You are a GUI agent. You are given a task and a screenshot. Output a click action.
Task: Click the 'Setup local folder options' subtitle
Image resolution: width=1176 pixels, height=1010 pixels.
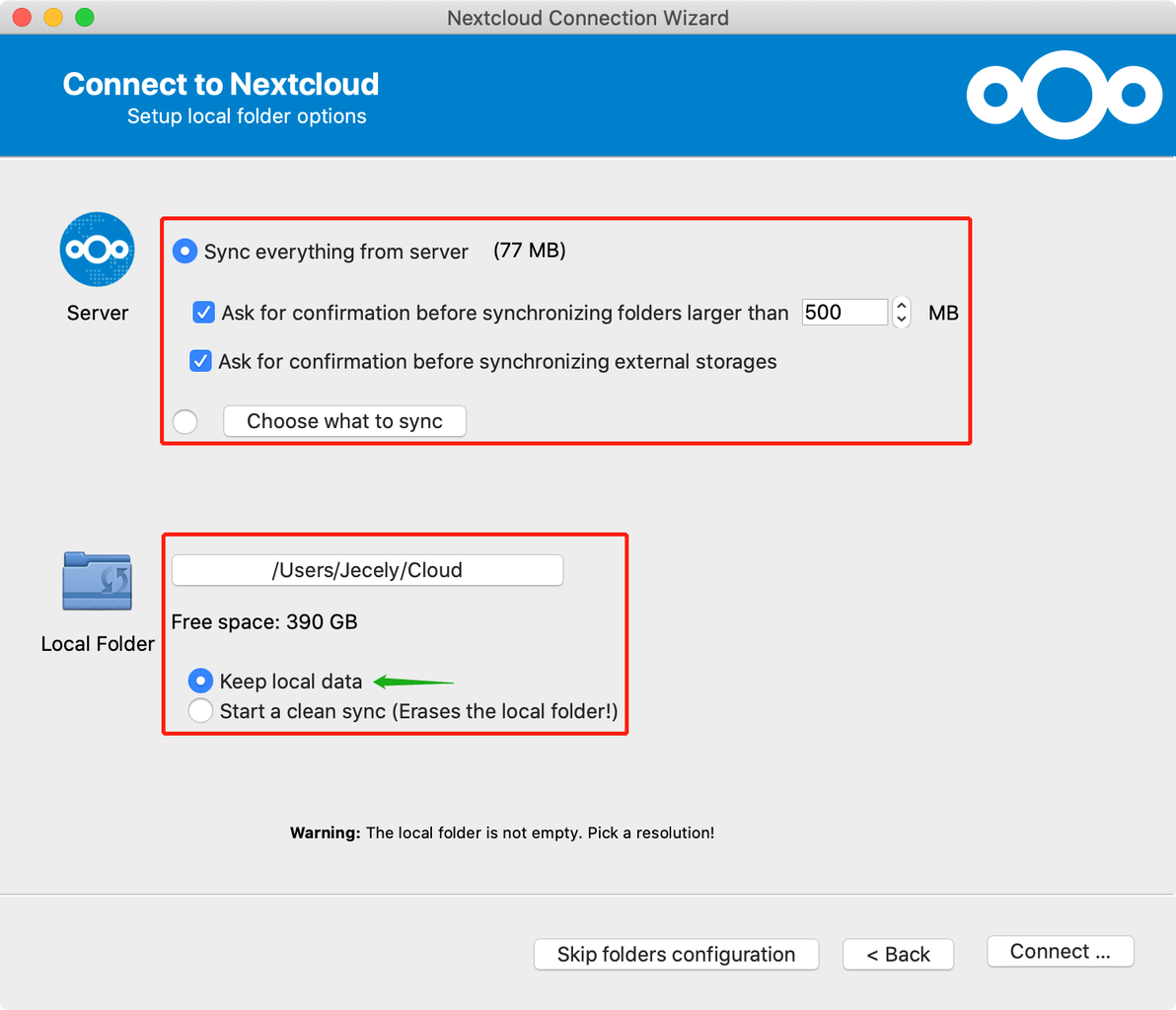(x=247, y=116)
